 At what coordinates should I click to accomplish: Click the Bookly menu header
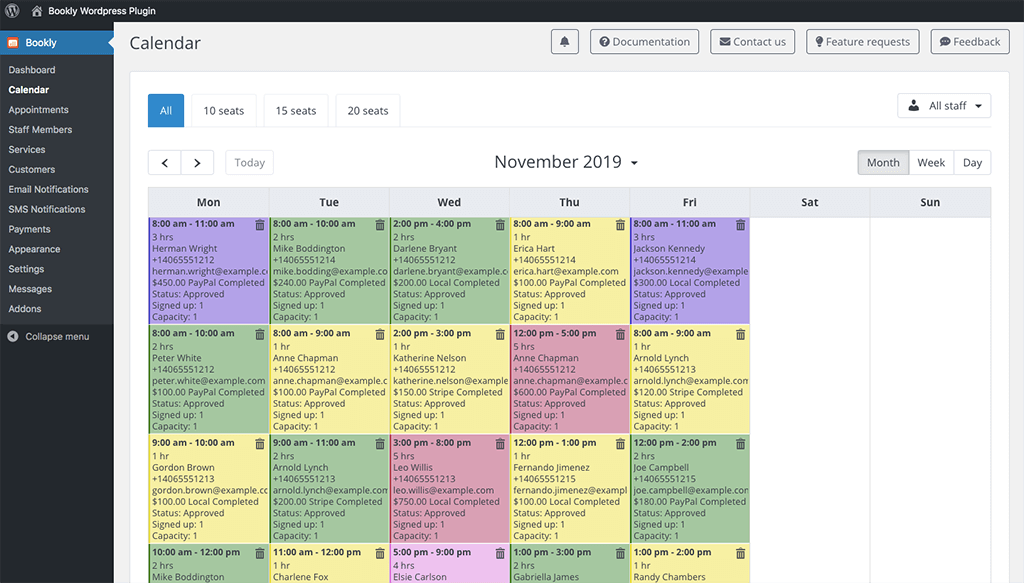(x=57, y=42)
